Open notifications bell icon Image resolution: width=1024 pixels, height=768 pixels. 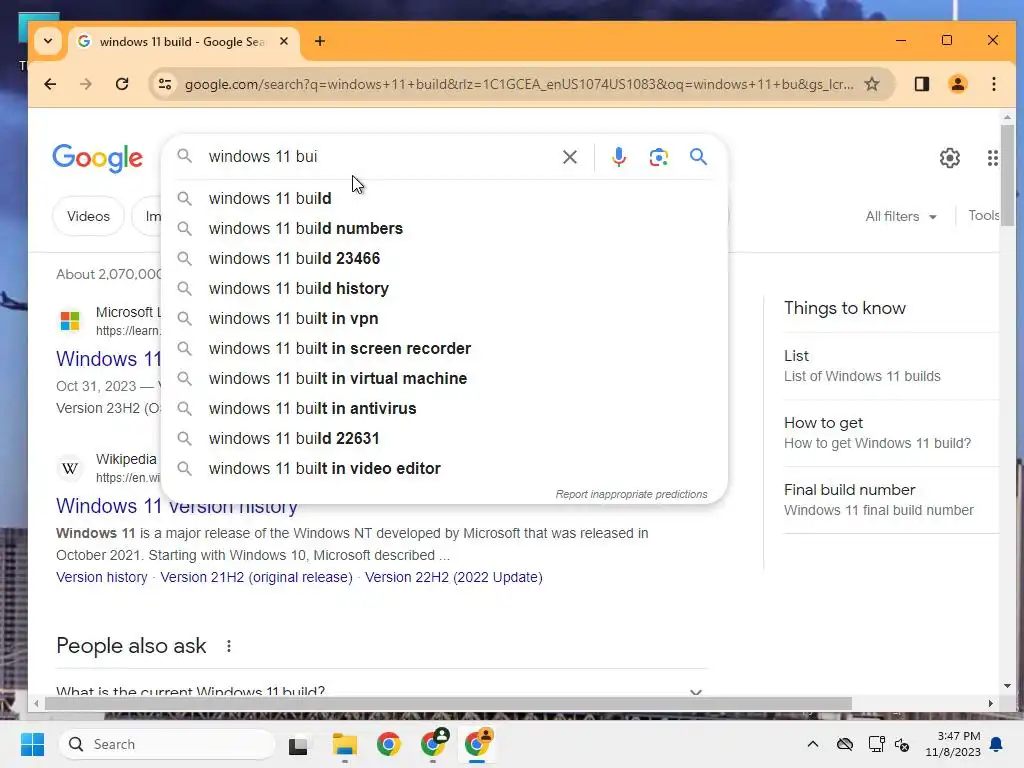(x=997, y=744)
